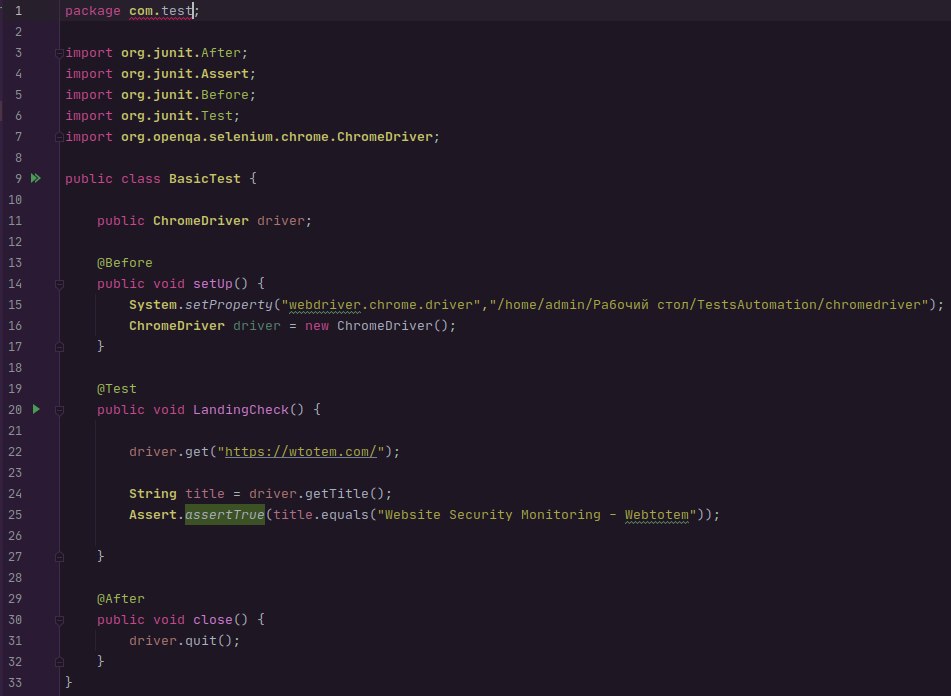Screen dimensions: 951x696
Task: Open the https://wtotem.com/ link in code
Action: click(x=301, y=452)
